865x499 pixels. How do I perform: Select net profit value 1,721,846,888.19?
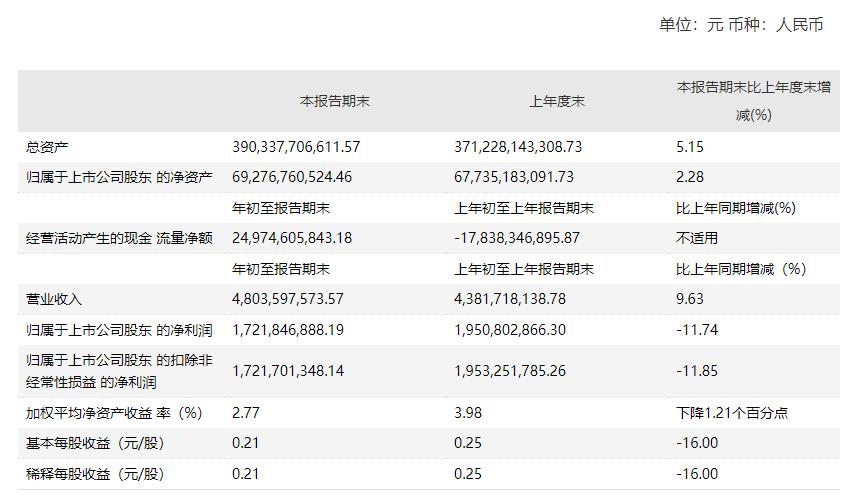tap(287, 329)
